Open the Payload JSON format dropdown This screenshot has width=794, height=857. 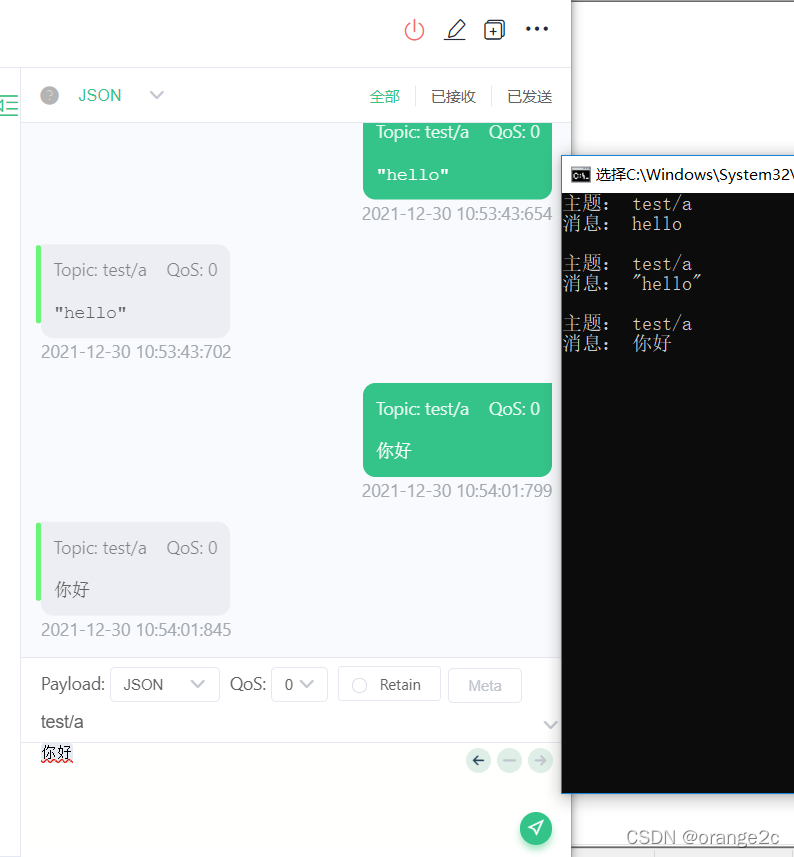coord(164,684)
